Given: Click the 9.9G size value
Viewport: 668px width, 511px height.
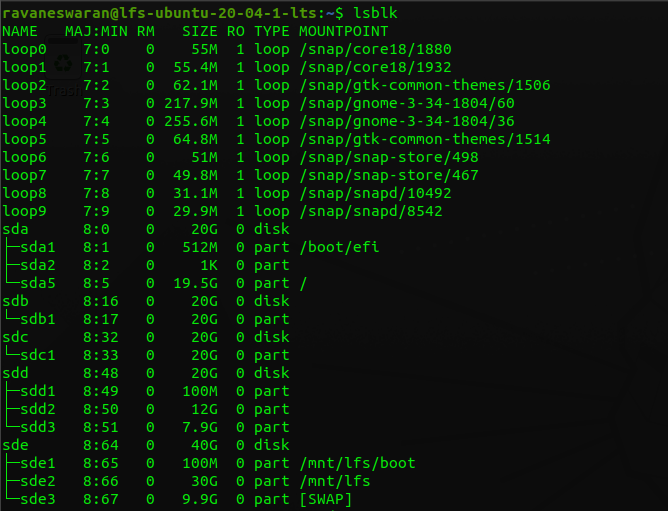Looking at the screenshot, I should point(200,499).
